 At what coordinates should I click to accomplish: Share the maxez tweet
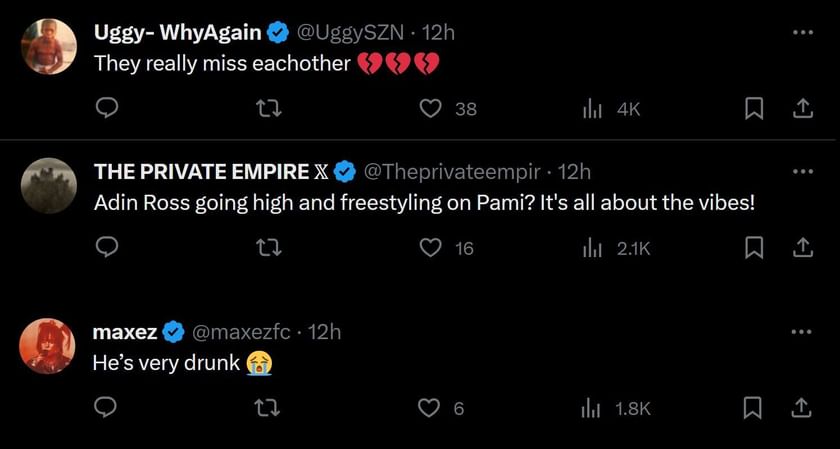point(802,408)
